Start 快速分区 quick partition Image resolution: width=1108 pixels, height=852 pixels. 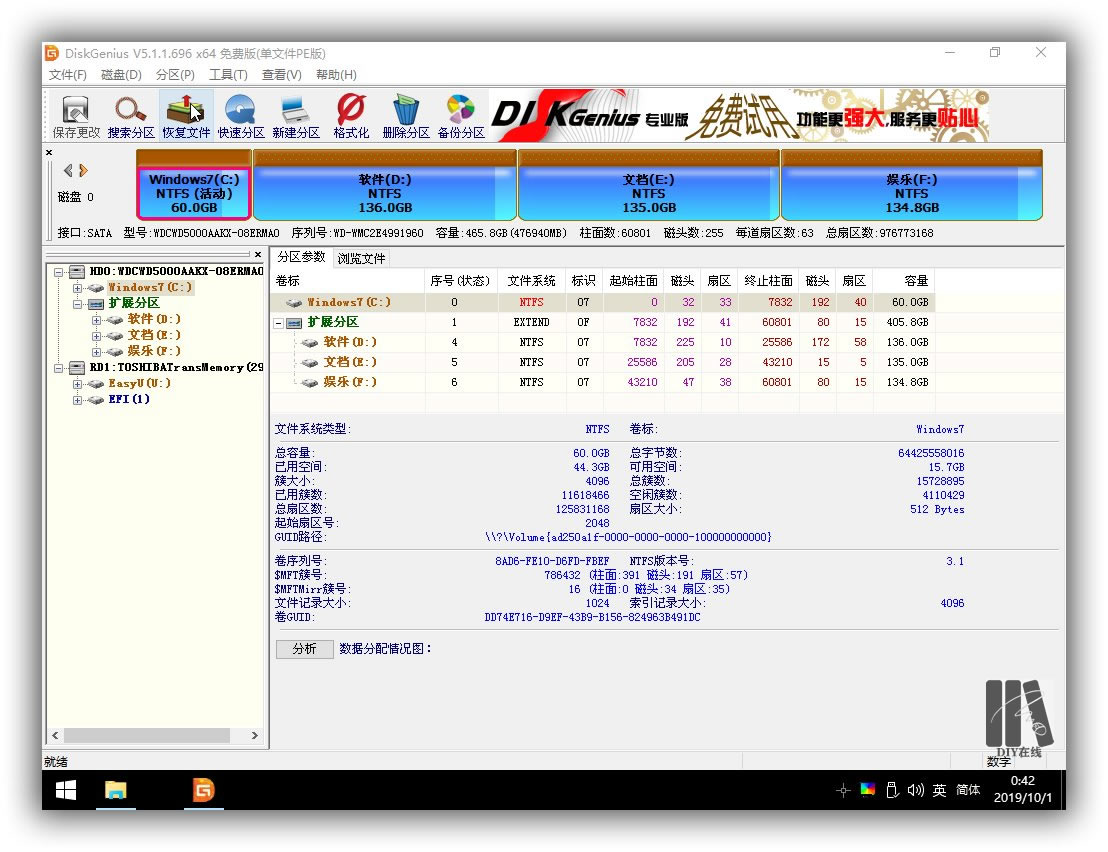pos(241,116)
